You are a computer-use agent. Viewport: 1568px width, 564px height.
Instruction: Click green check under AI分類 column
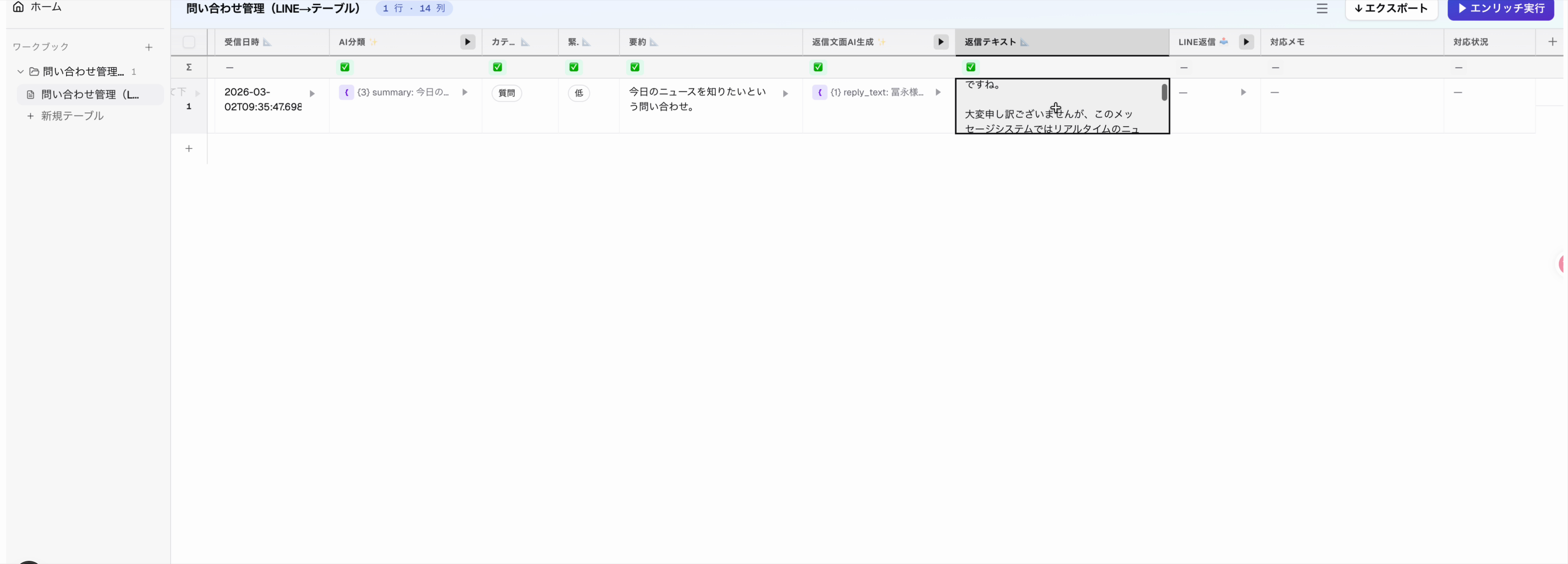(345, 67)
